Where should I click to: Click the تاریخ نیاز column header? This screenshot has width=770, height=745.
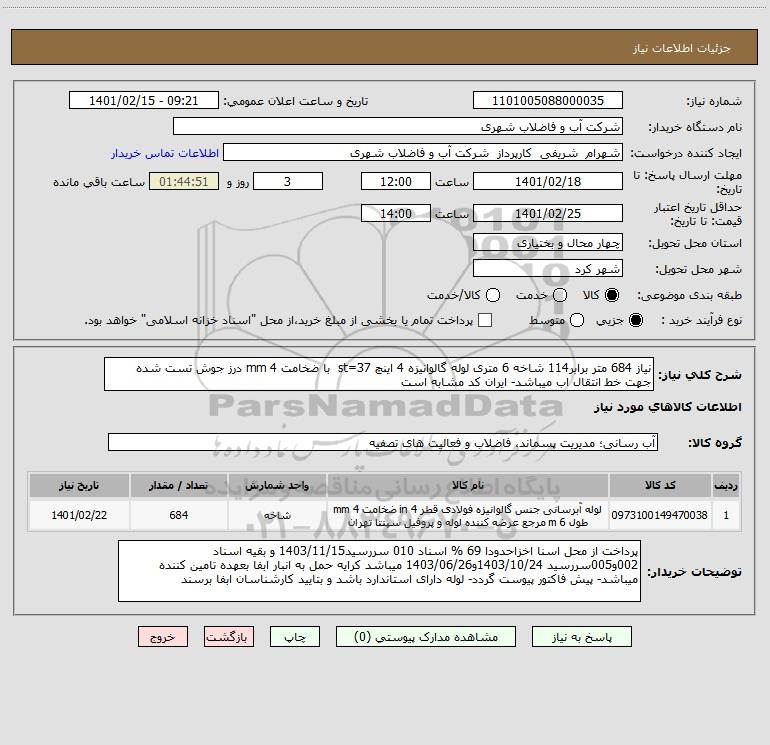tap(79, 485)
